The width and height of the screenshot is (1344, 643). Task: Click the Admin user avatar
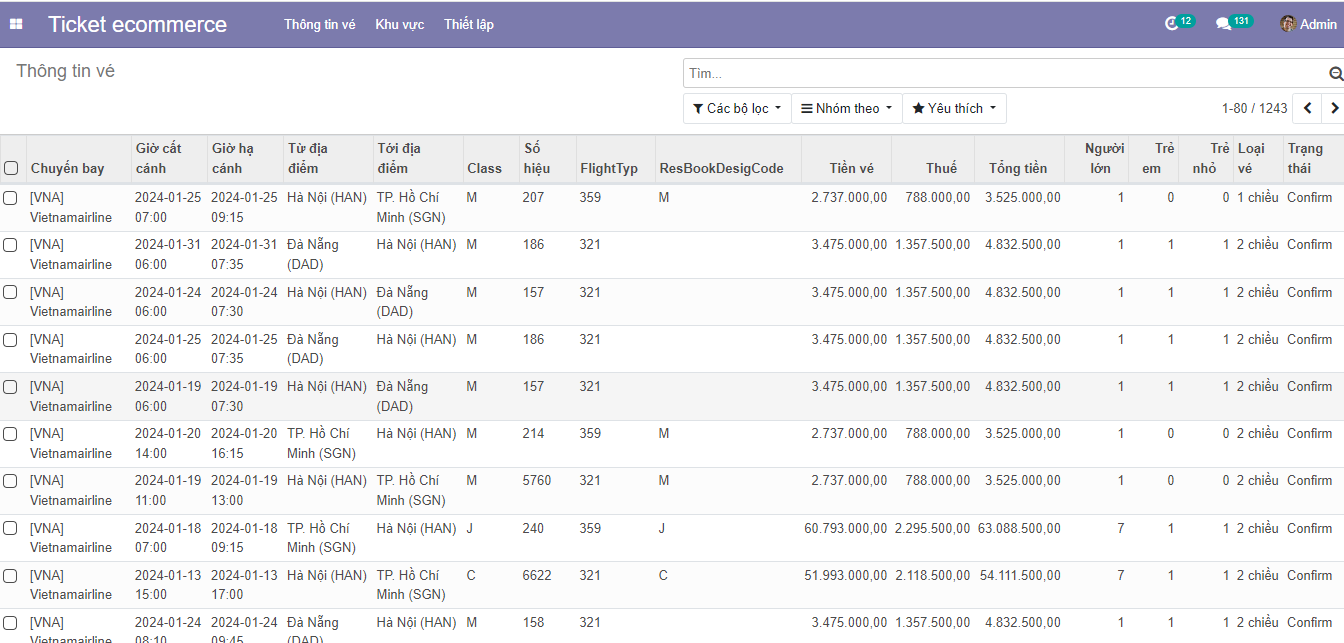[x=1288, y=24]
